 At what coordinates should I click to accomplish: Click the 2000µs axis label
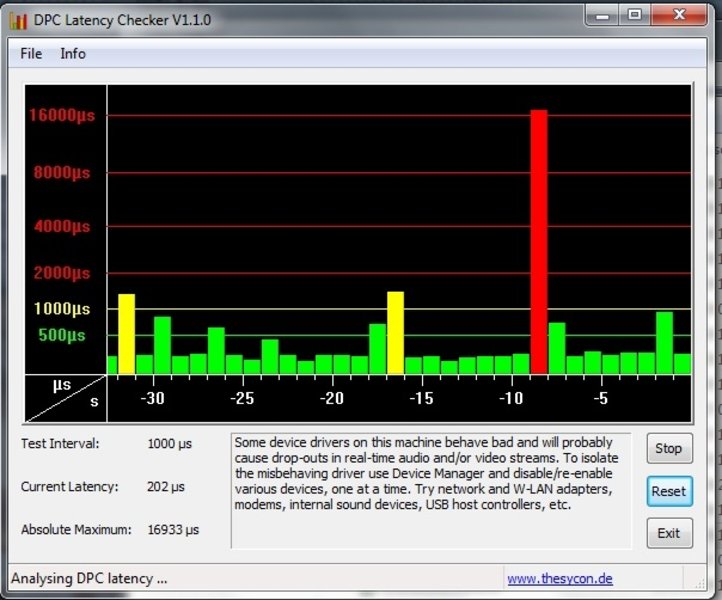tap(62, 273)
